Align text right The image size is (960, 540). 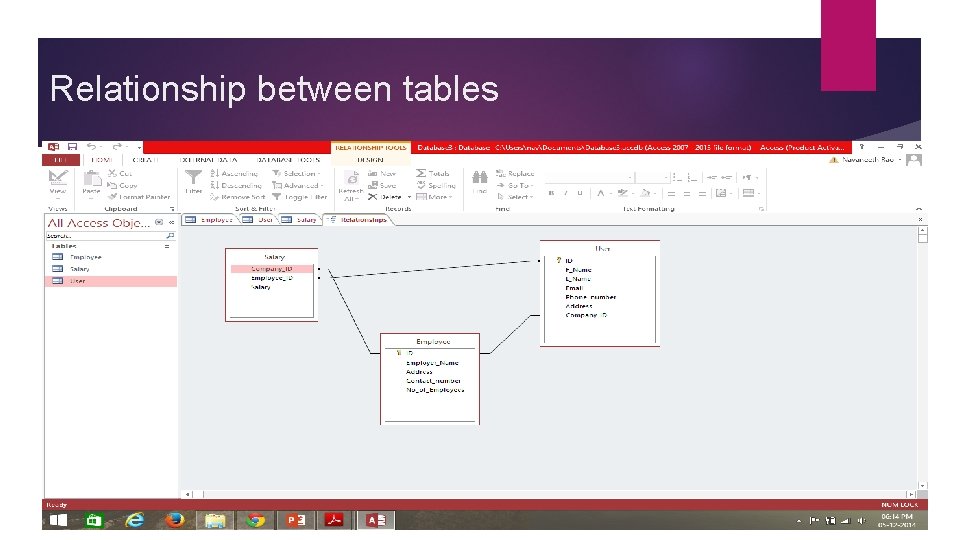702,193
